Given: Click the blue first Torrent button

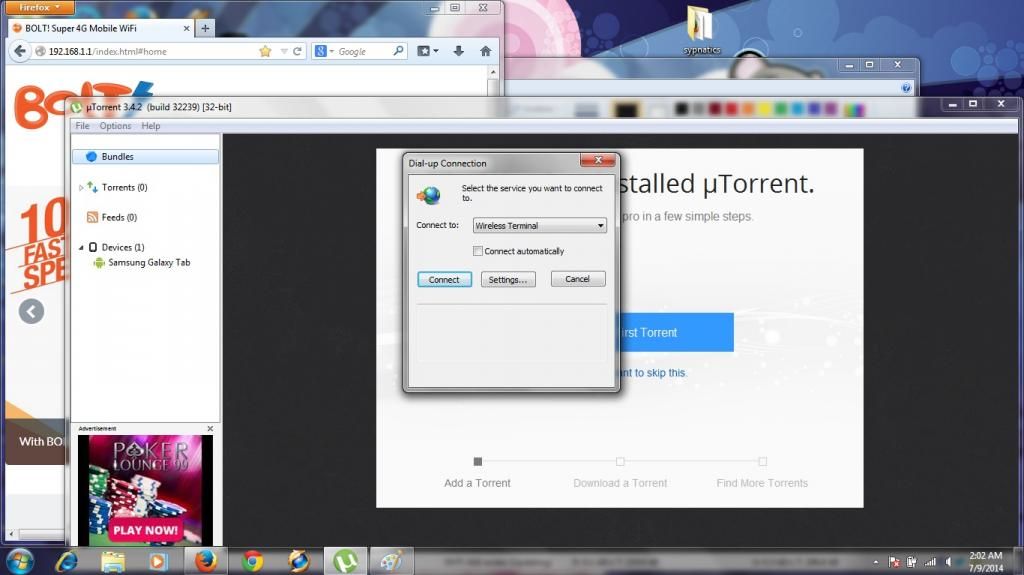Looking at the screenshot, I should [x=676, y=332].
